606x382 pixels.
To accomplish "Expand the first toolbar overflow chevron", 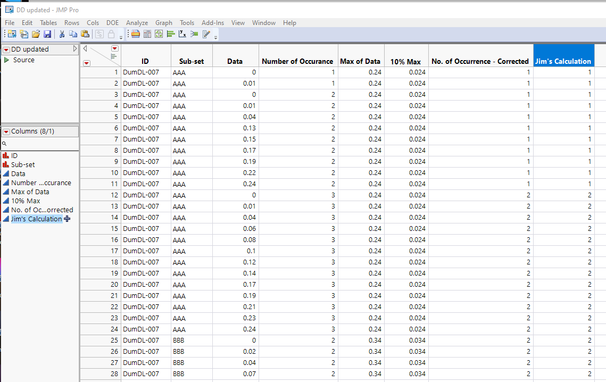I will pos(121,38).
